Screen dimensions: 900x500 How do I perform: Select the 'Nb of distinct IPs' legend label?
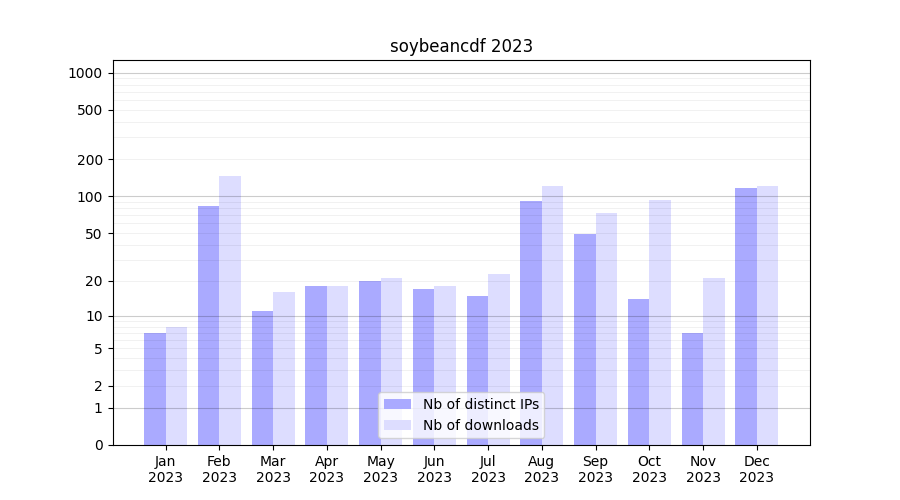point(480,404)
